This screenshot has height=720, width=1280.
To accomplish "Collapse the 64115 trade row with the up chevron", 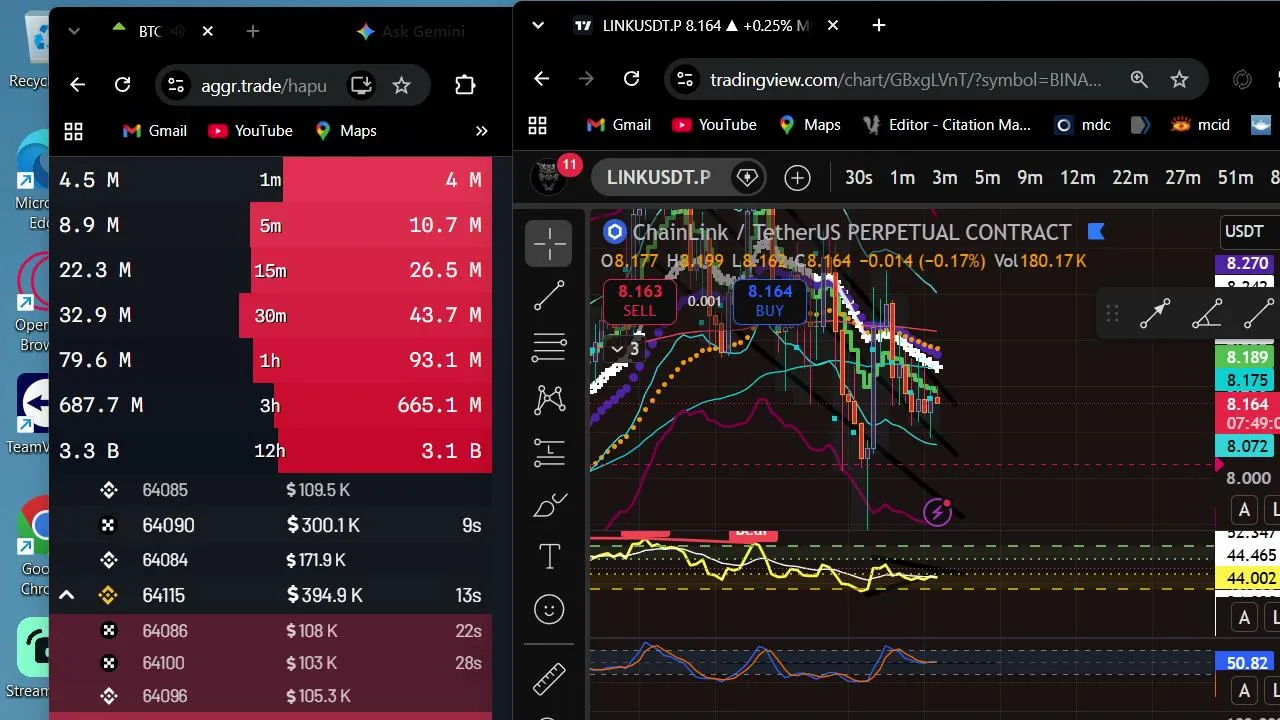I will click(x=66, y=596).
